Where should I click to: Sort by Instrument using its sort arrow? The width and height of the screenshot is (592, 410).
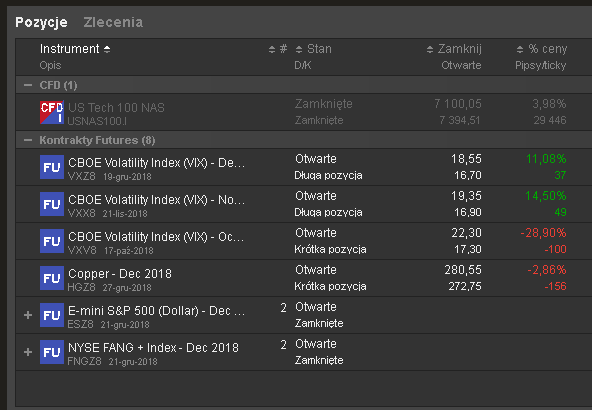[x=107, y=49]
